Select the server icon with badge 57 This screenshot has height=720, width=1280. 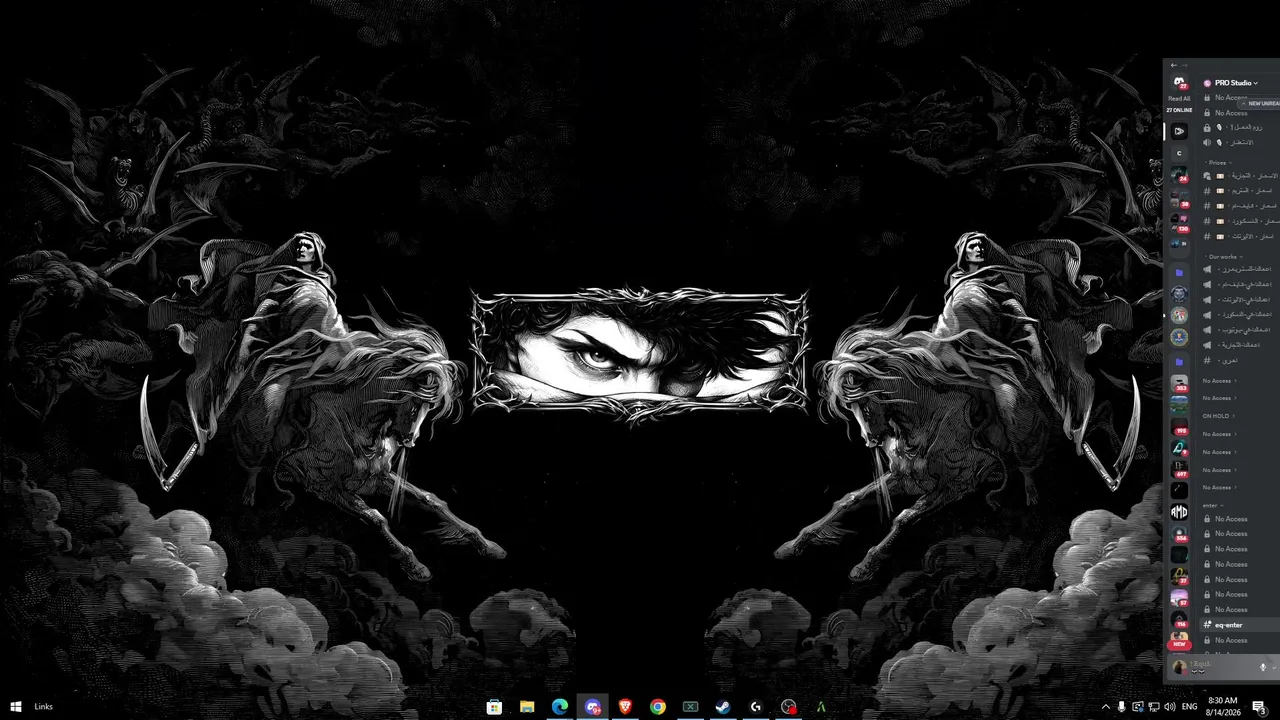[x=1179, y=598]
